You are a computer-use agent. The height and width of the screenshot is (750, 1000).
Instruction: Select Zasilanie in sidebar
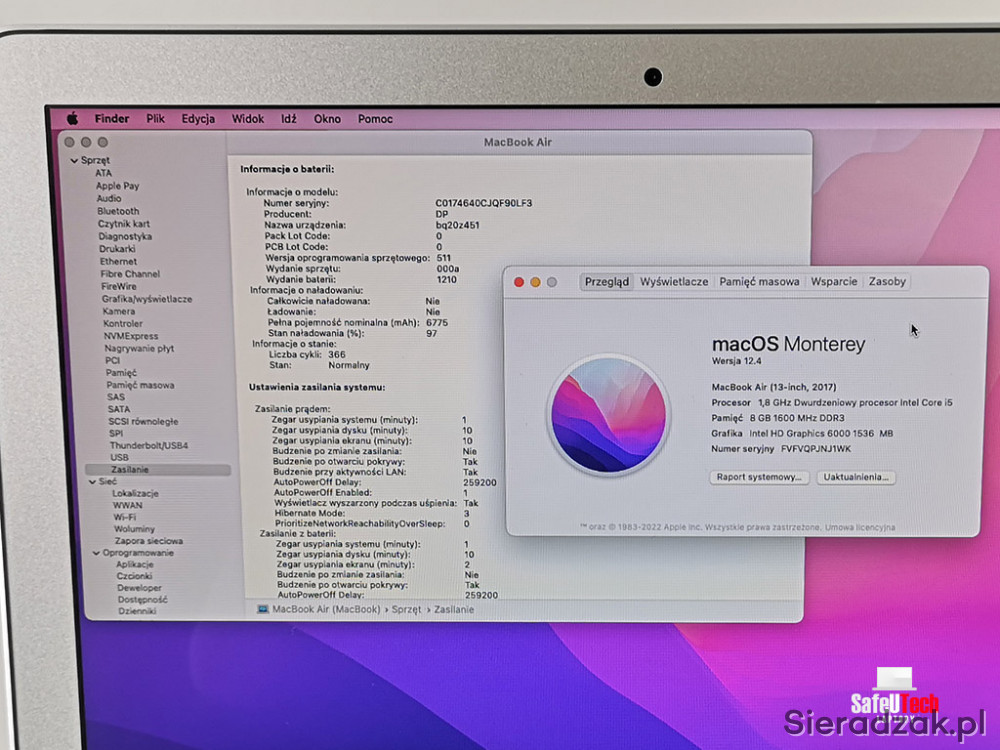(158, 469)
